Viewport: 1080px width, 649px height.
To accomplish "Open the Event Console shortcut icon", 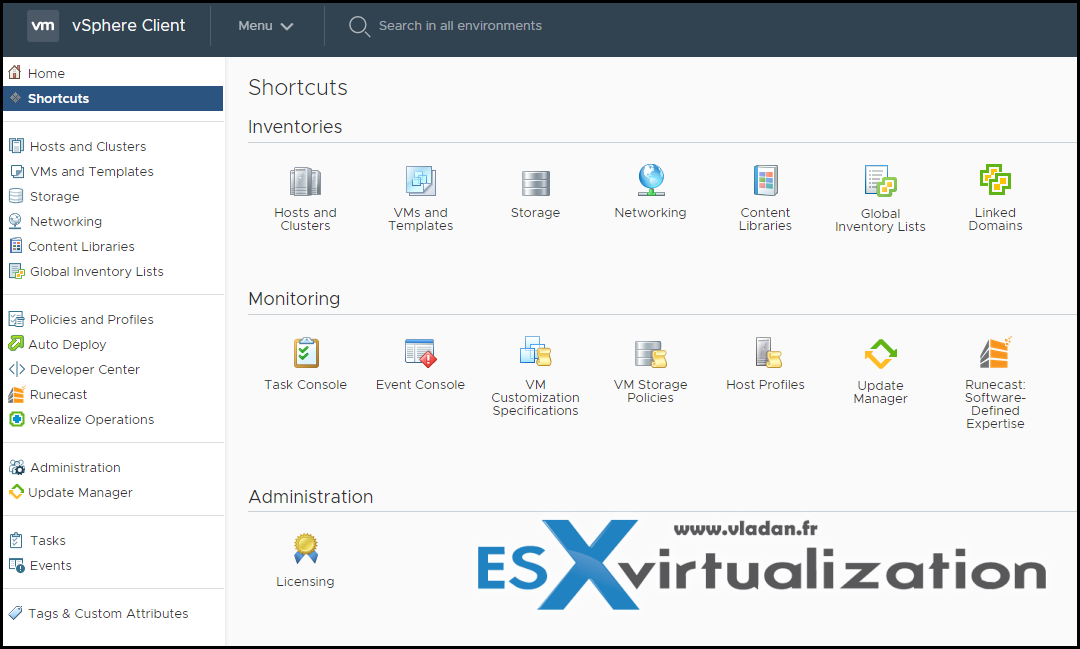I will click(420, 353).
